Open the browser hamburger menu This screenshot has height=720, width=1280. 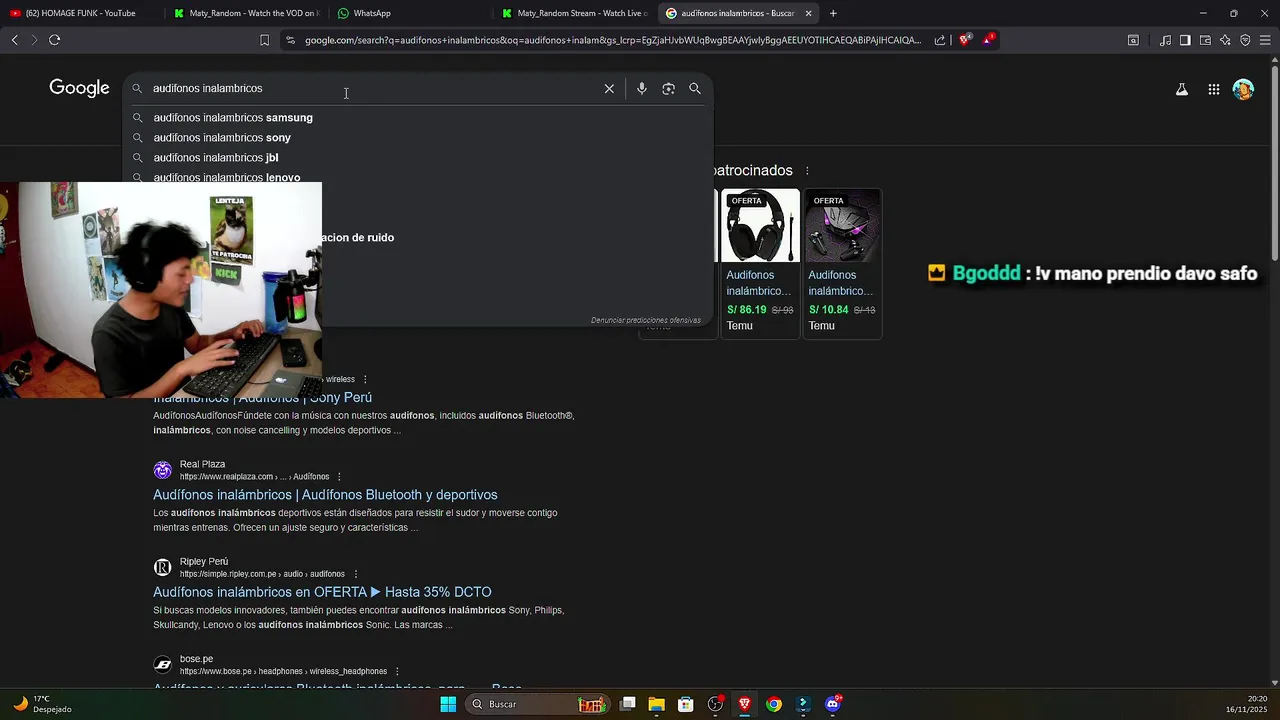[x=1265, y=40]
